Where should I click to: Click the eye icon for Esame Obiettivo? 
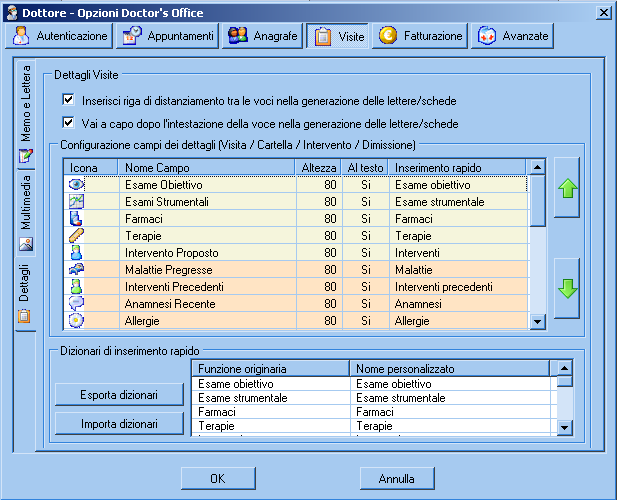pos(76,185)
